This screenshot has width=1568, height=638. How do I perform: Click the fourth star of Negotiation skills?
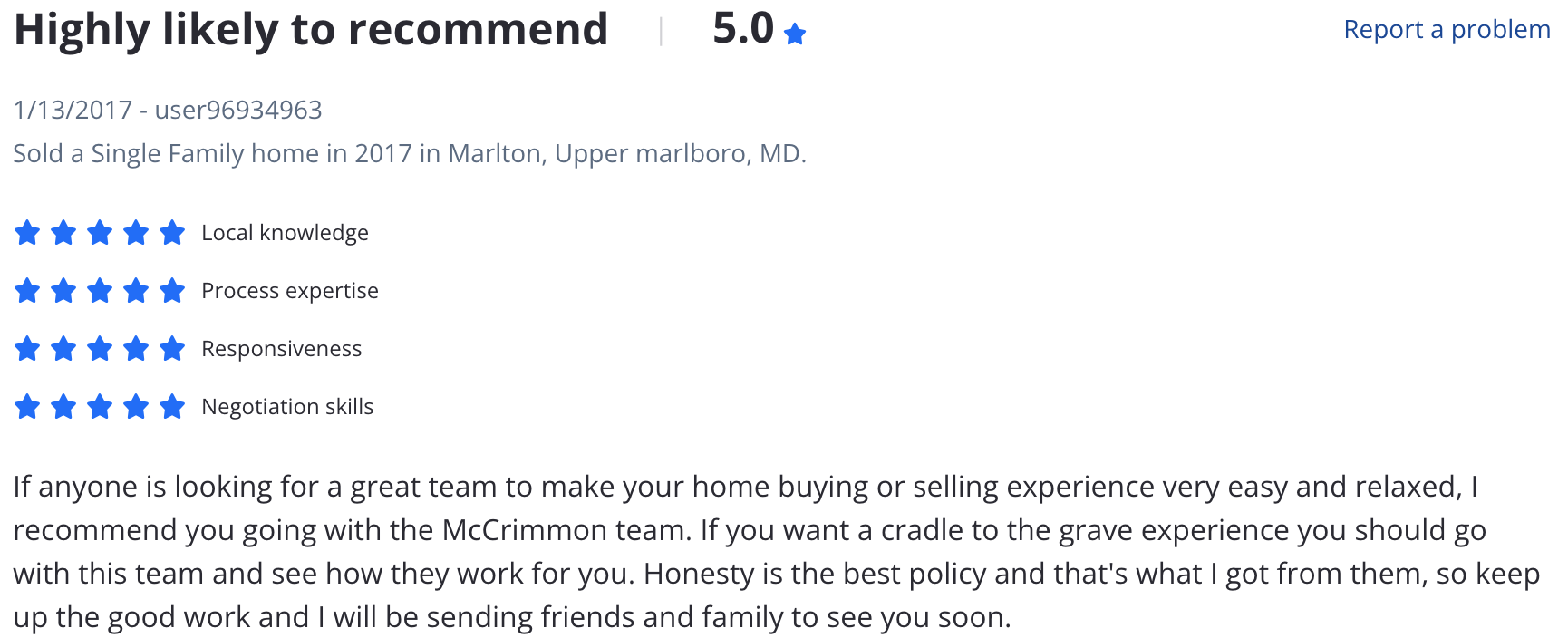[x=136, y=407]
